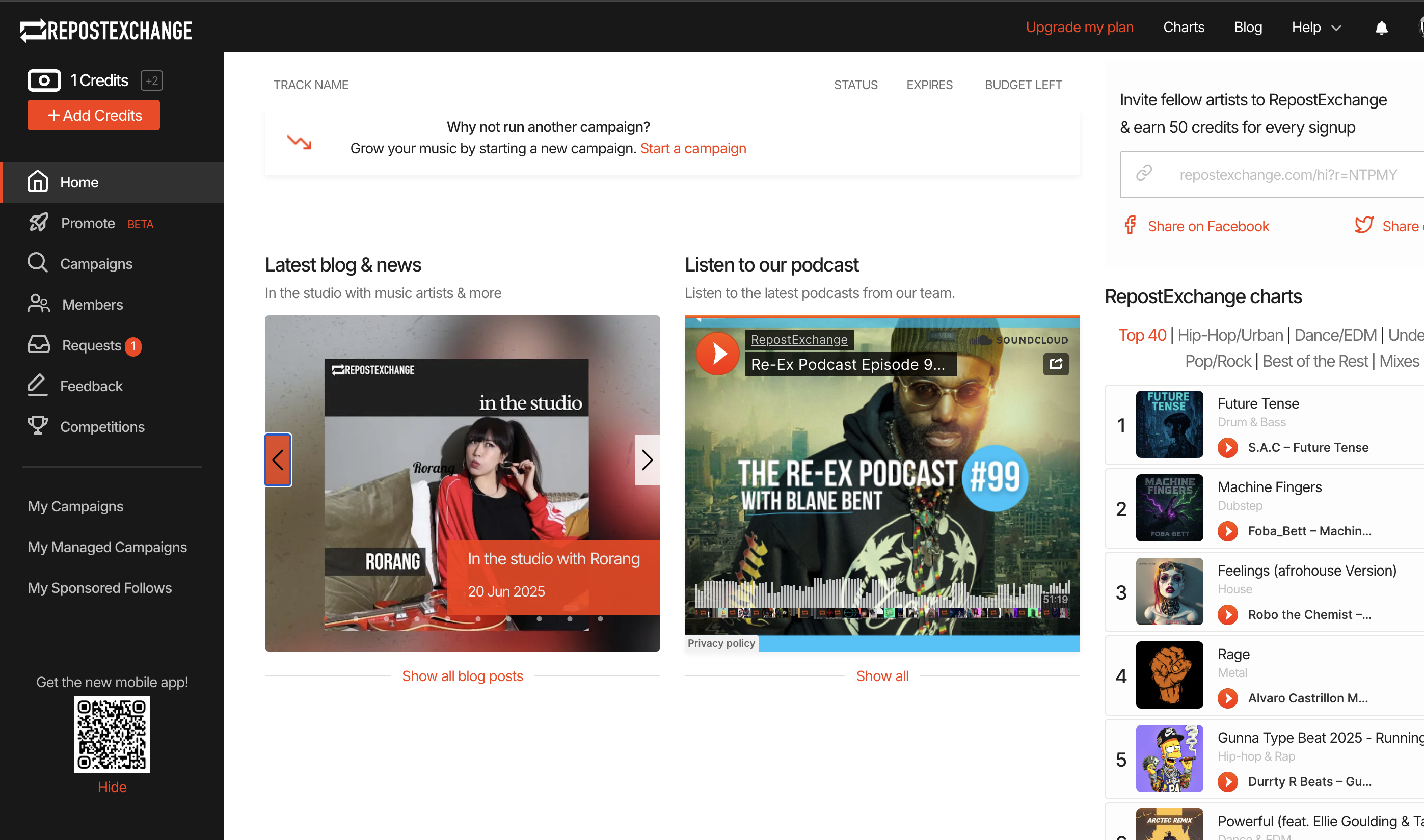Advance to next blog slide
The image size is (1424, 840).
(647, 459)
